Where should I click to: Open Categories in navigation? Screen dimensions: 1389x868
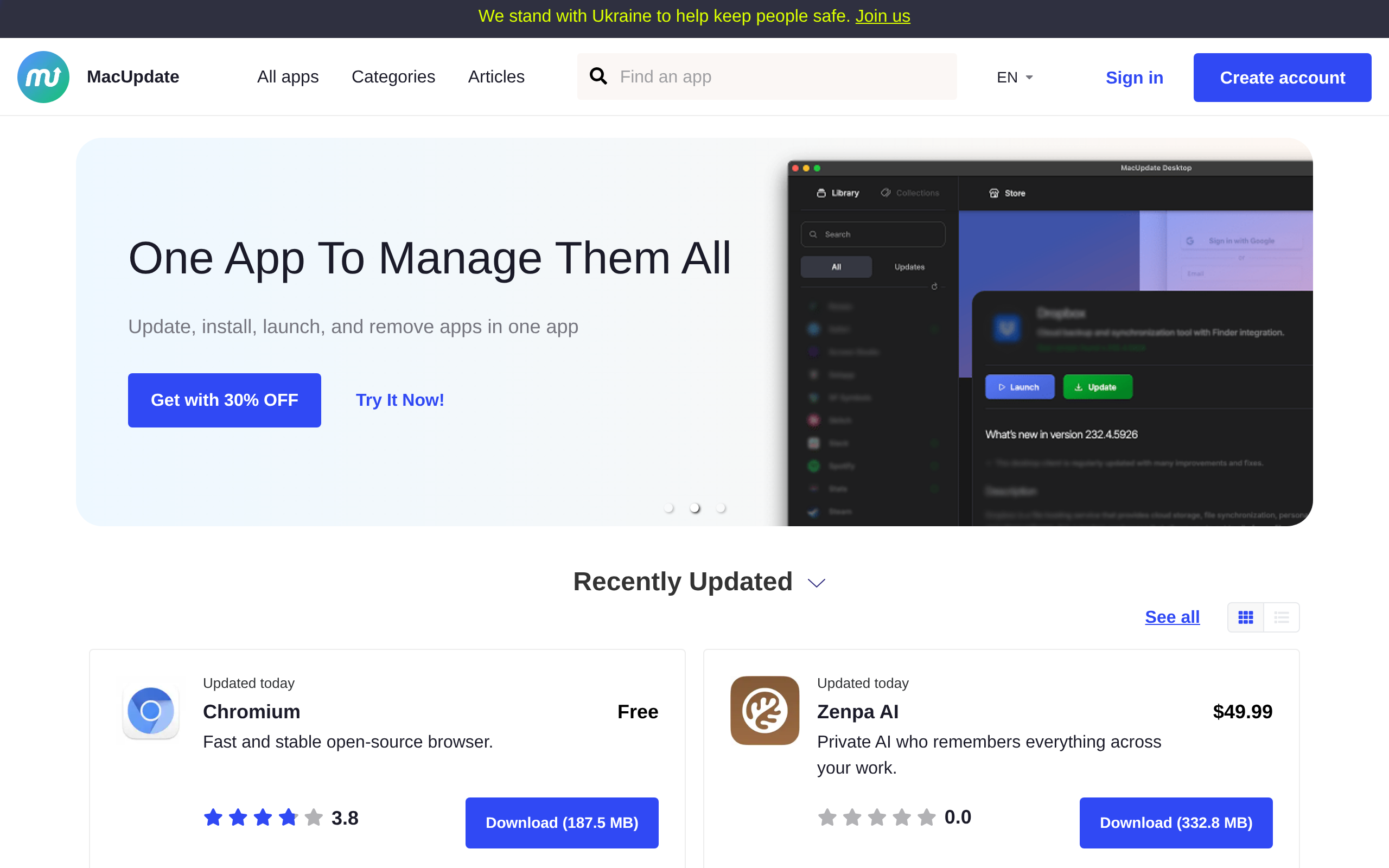pyautogui.click(x=393, y=76)
